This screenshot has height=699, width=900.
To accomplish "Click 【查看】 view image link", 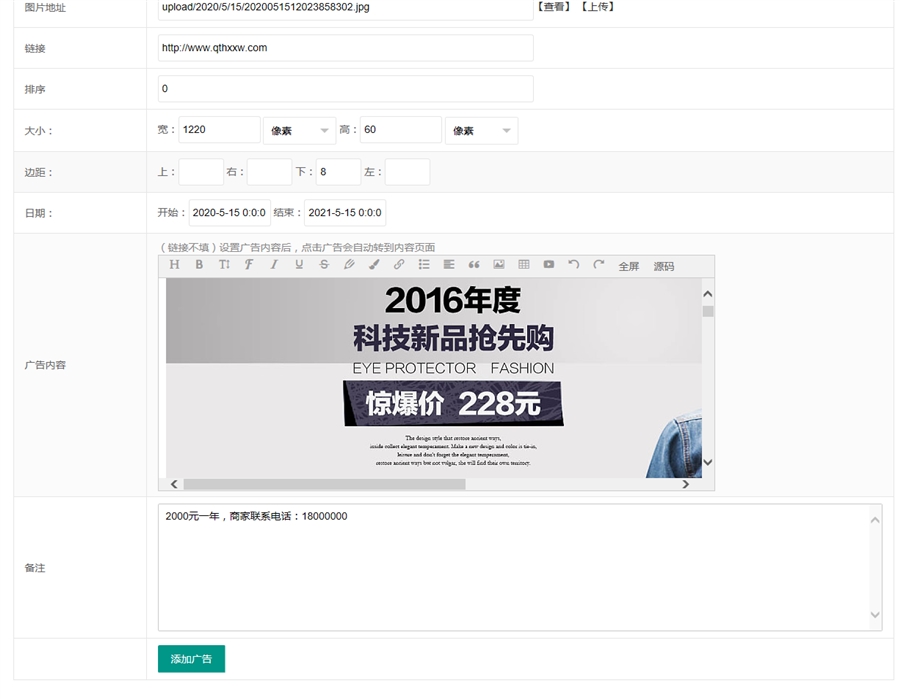I will click(x=555, y=7).
